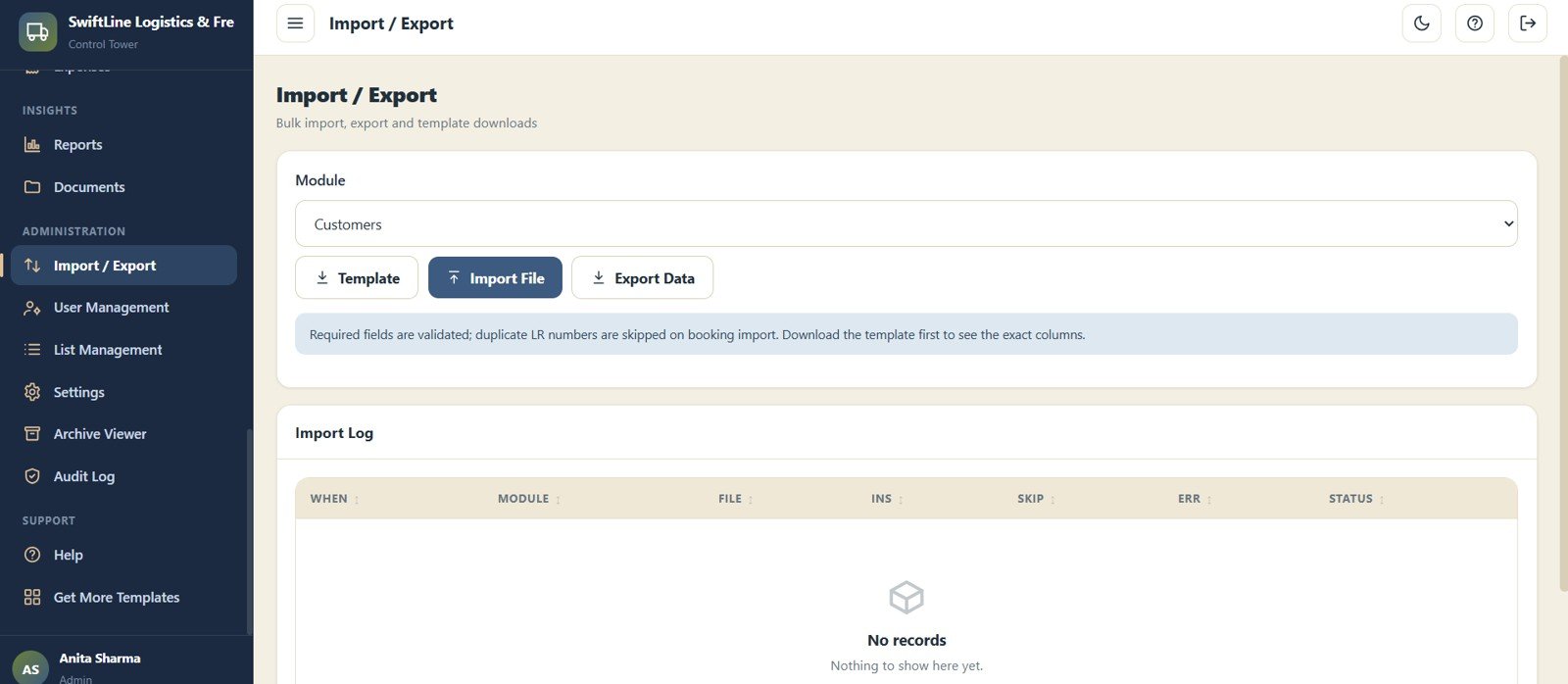Click the download icon on Export Data
The width and height of the screenshot is (1568, 684).
pyautogui.click(x=598, y=278)
